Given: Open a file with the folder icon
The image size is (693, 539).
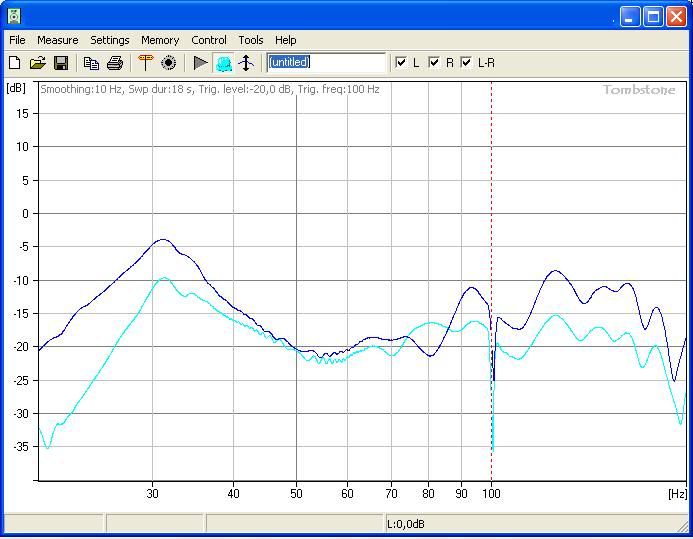Looking at the screenshot, I should pyautogui.click(x=38, y=63).
